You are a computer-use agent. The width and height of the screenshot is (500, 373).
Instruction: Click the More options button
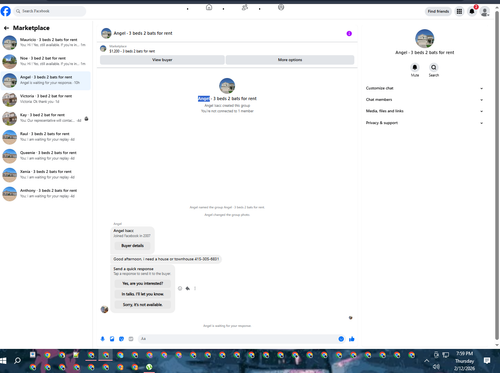coord(290,60)
